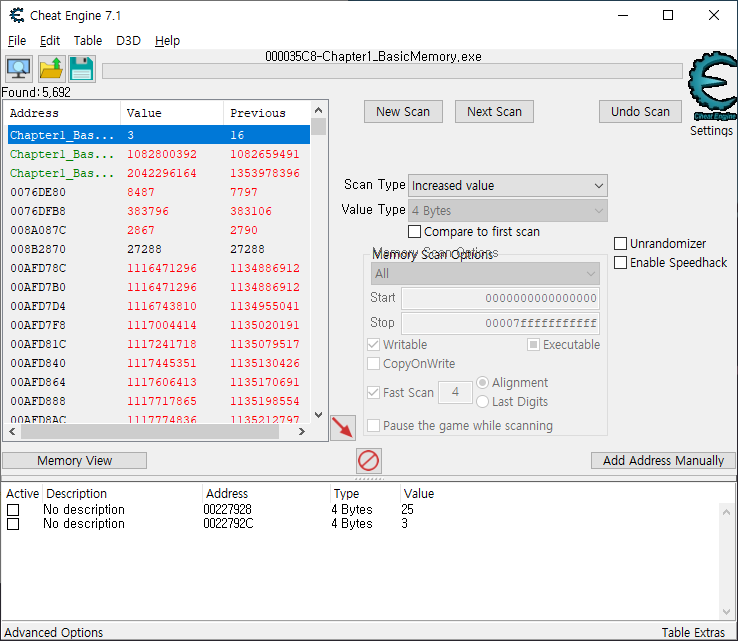The image size is (738, 641).
Task: Activate the address 00227928 entry checkbox
Action: 13,510
